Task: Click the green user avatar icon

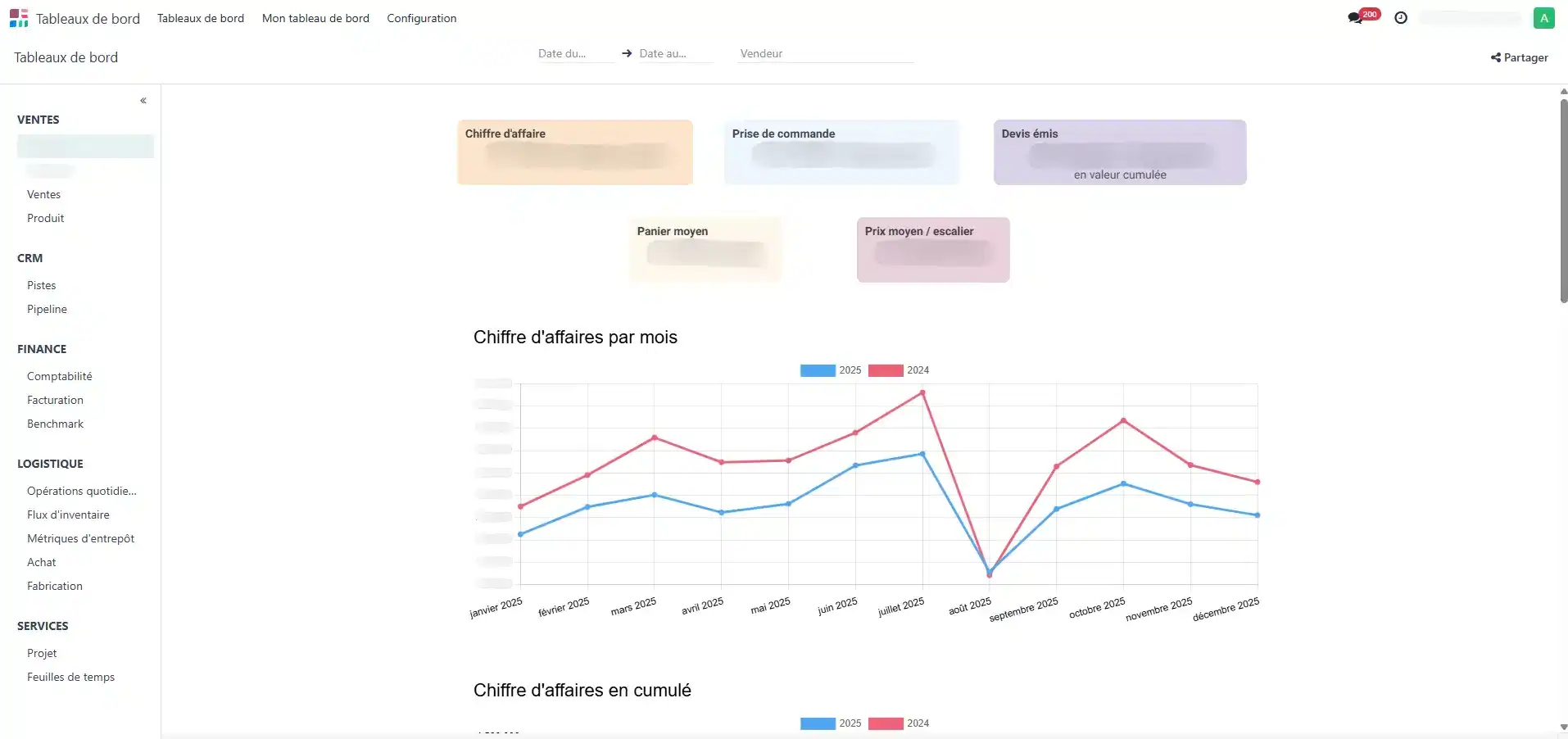Action: point(1543,18)
